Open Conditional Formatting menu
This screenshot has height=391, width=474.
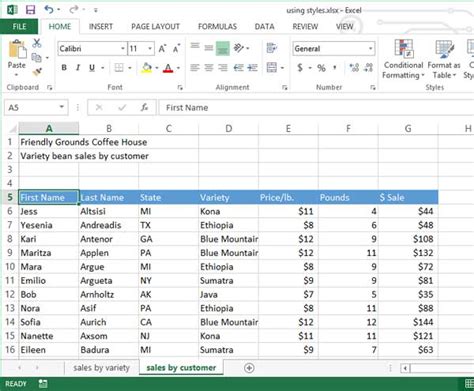pos(403,59)
